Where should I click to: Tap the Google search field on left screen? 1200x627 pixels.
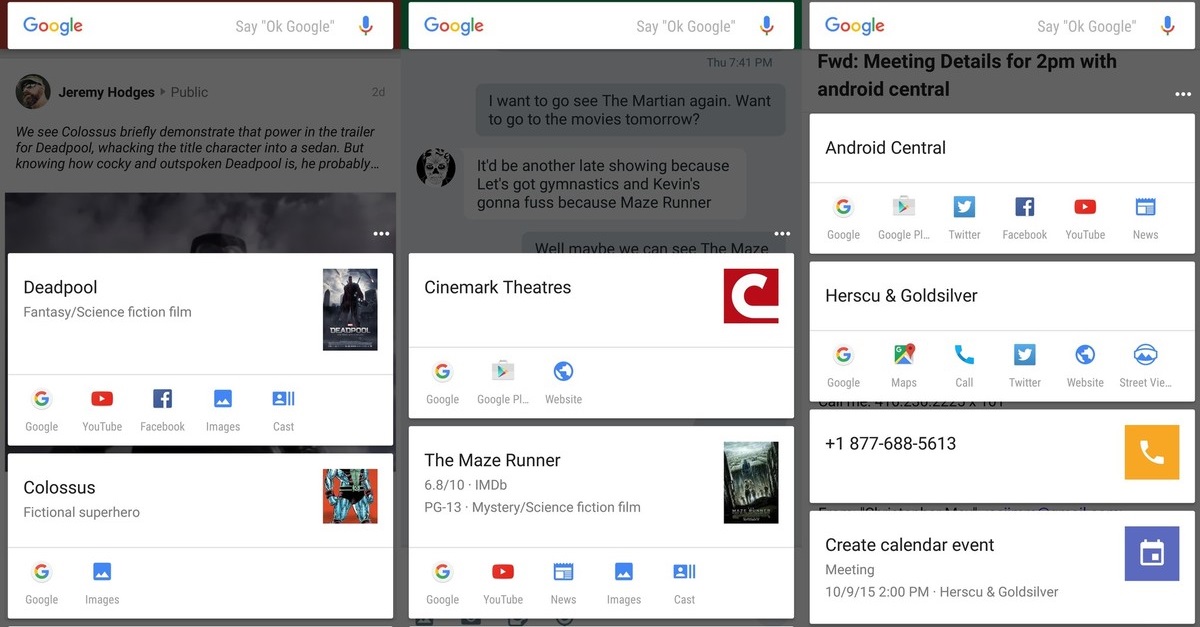click(200, 26)
